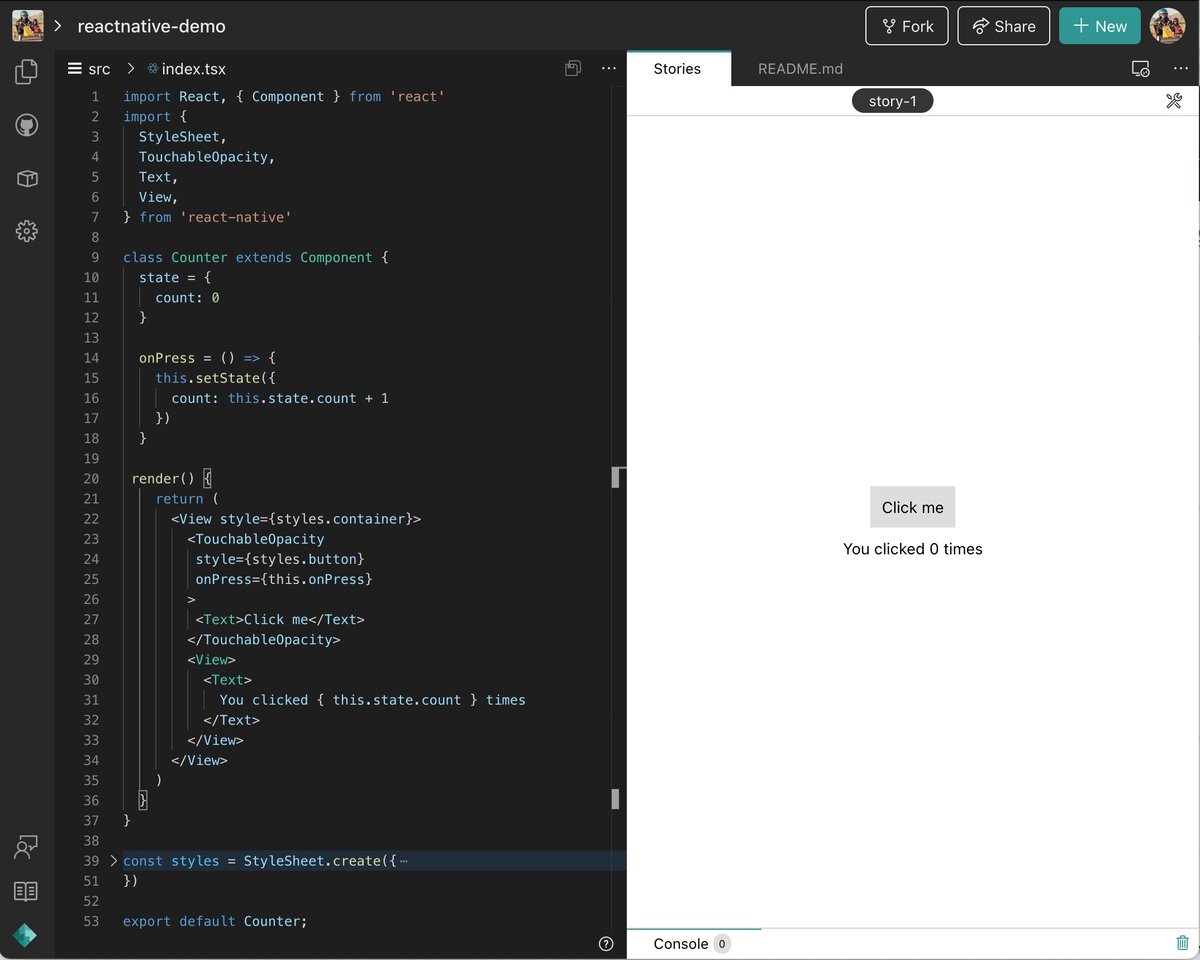Open the tools wrench icon in preview
Image resolution: width=1200 pixels, height=960 pixels.
click(x=1174, y=101)
